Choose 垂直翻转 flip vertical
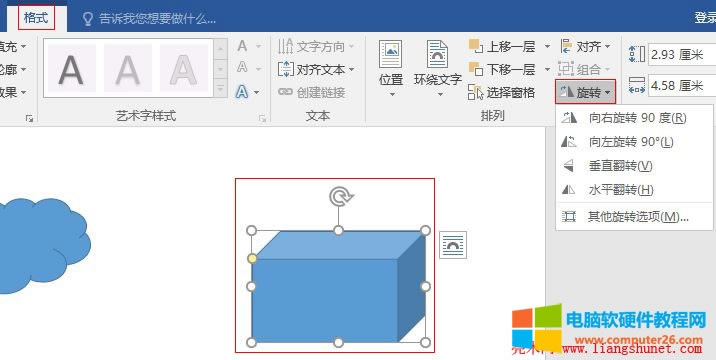The height and width of the screenshot is (360, 716). point(633,165)
